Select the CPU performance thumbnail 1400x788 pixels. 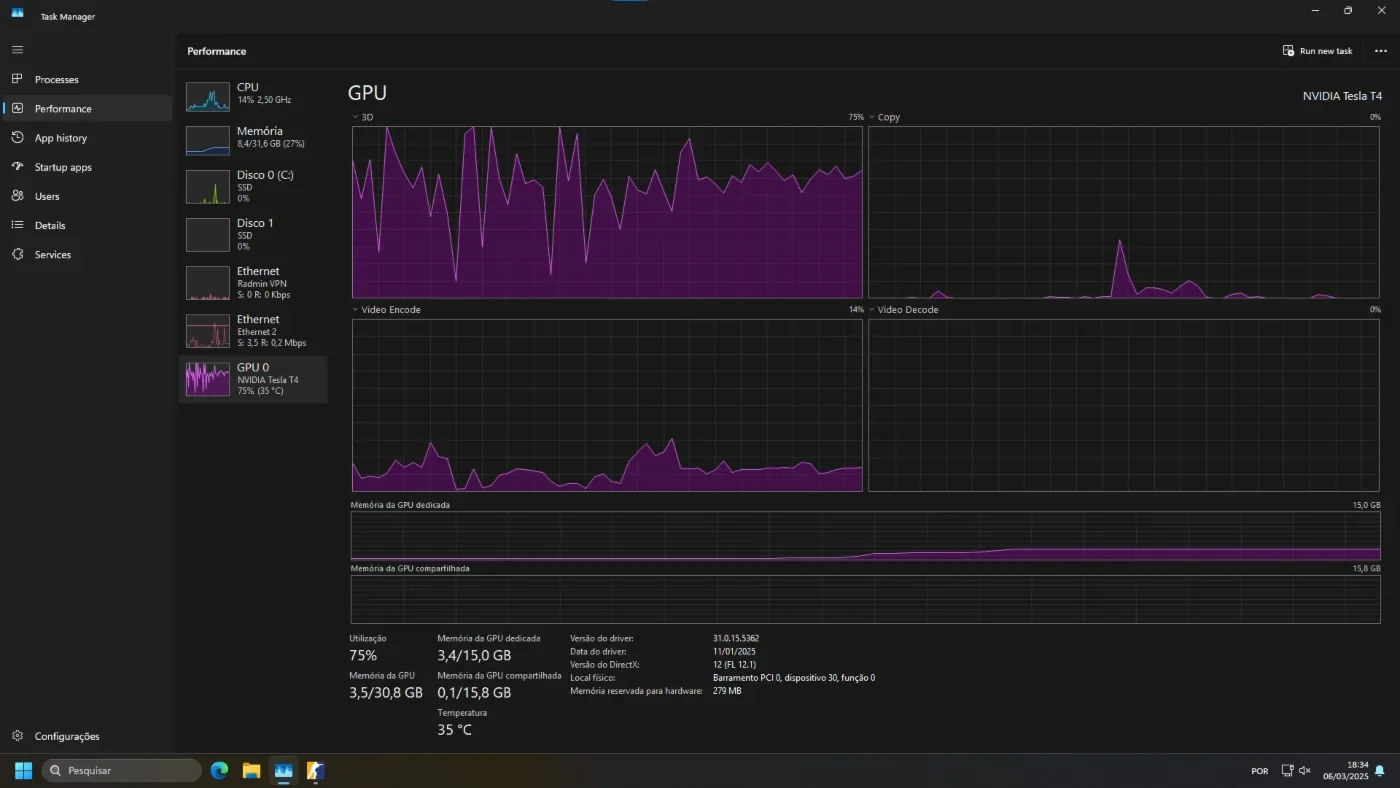point(208,97)
